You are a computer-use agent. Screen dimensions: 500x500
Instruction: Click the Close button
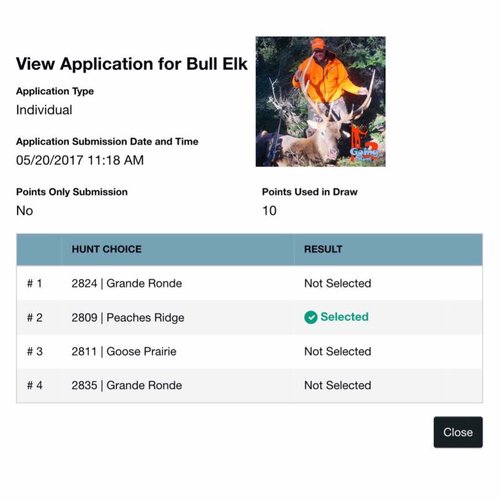tap(458, 432)
